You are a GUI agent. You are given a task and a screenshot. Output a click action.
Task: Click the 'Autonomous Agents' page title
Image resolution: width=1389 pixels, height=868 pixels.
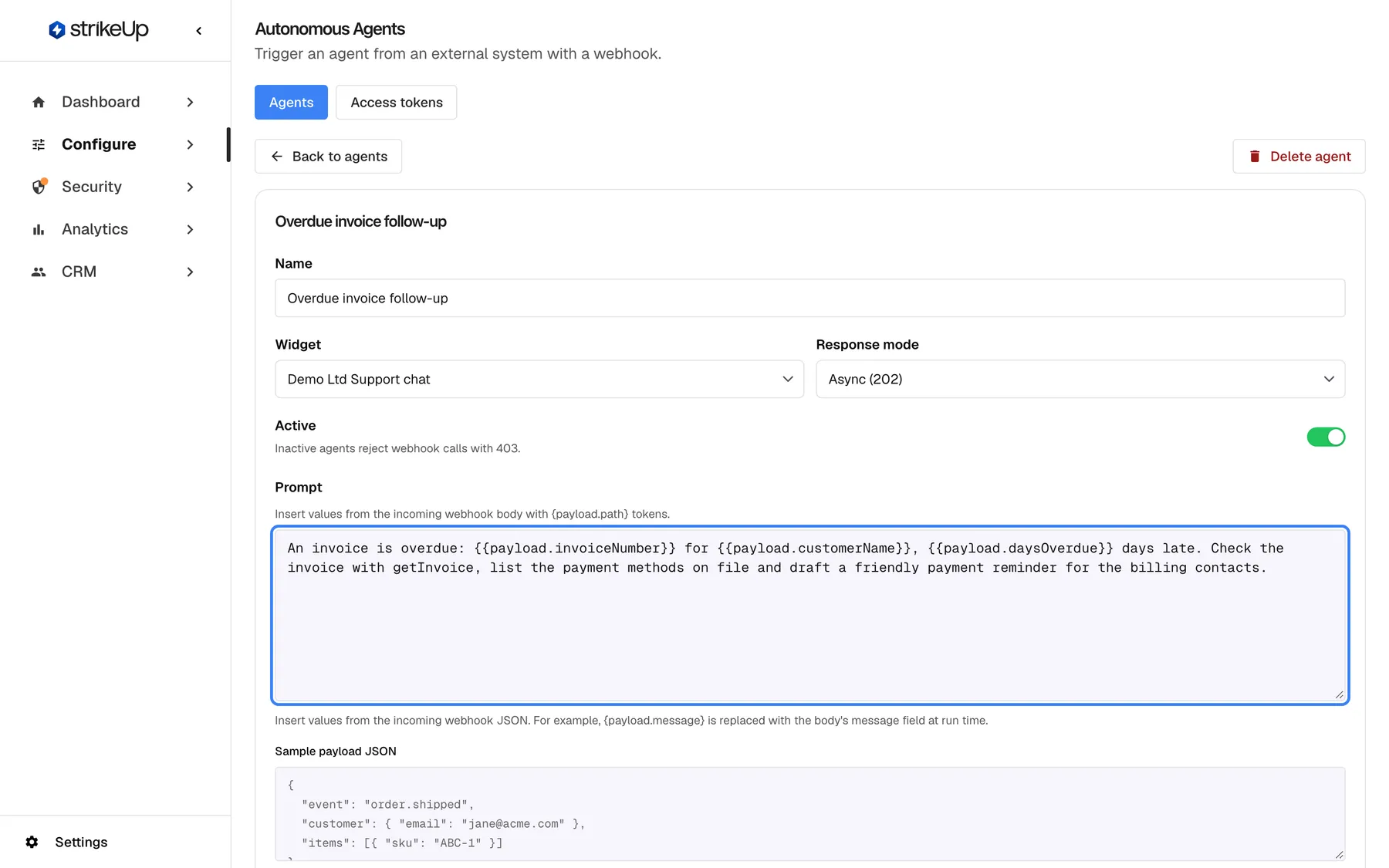tap(330, 29)
